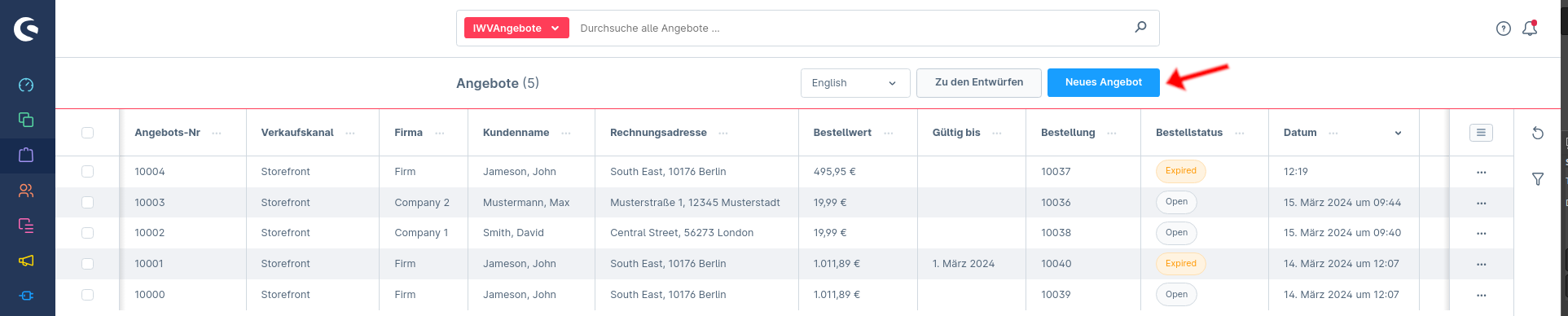Sort by Bestellwert column header
The image size is (1568, 316).
click(x=842, y=133)
